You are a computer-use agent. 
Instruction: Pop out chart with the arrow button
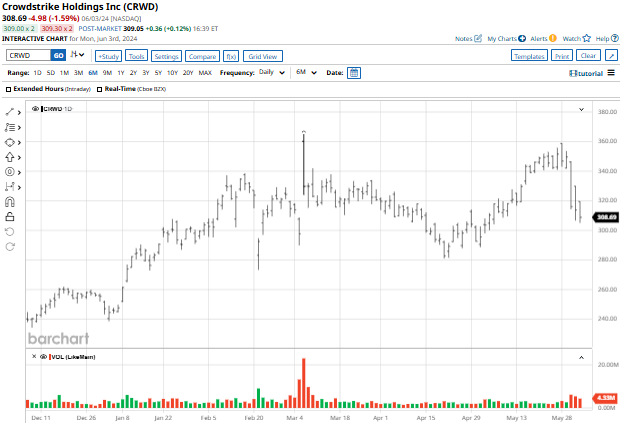[x=612, y=56]
